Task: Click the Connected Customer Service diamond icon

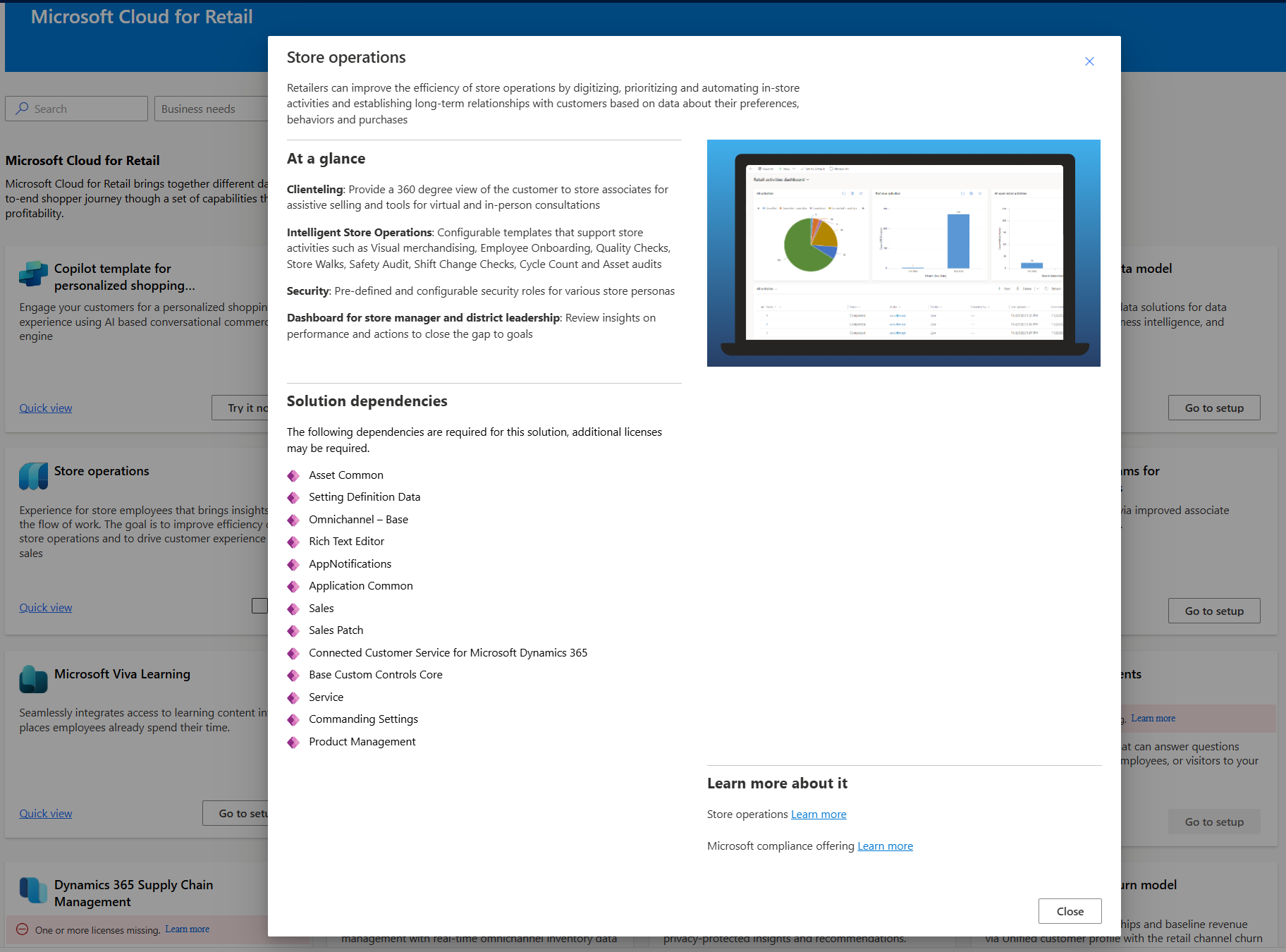Action: 293,654
